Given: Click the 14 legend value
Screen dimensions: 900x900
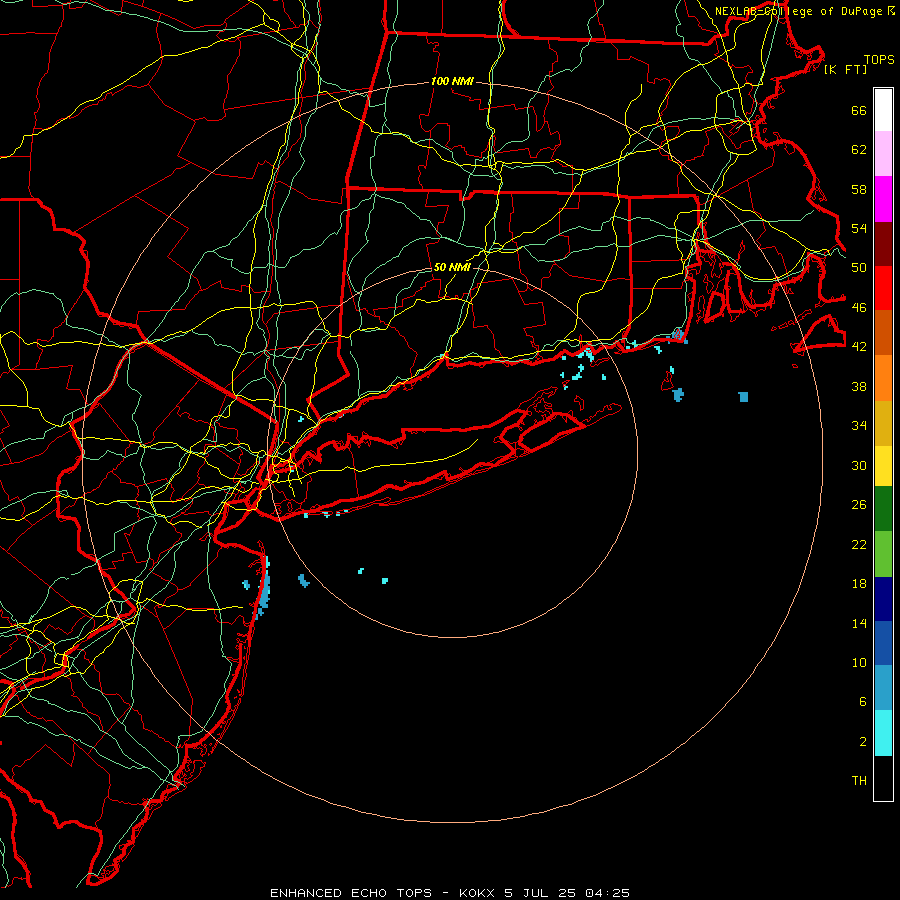Looking at the screenshot, I should click(x=859, y=623).
